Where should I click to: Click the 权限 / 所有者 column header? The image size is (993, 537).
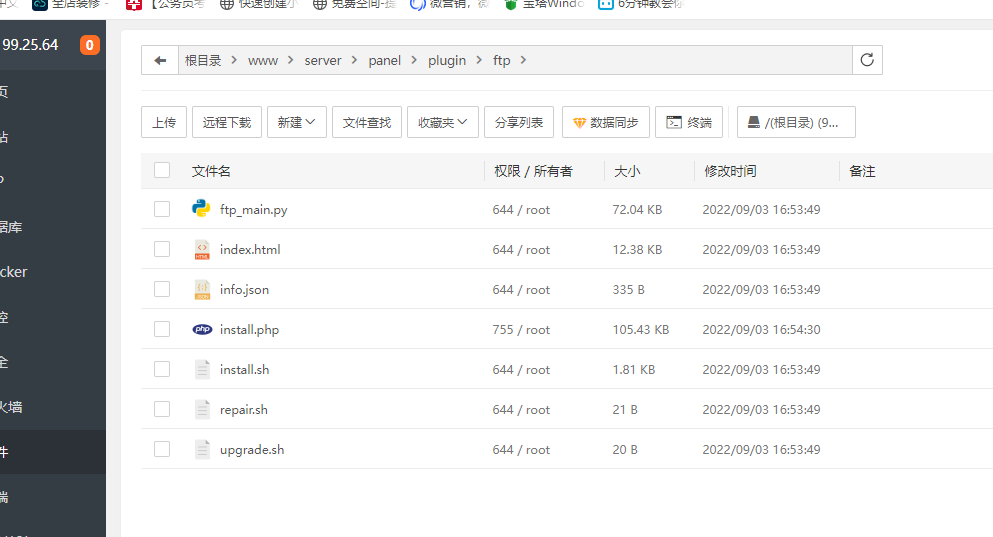pos(533,171)
